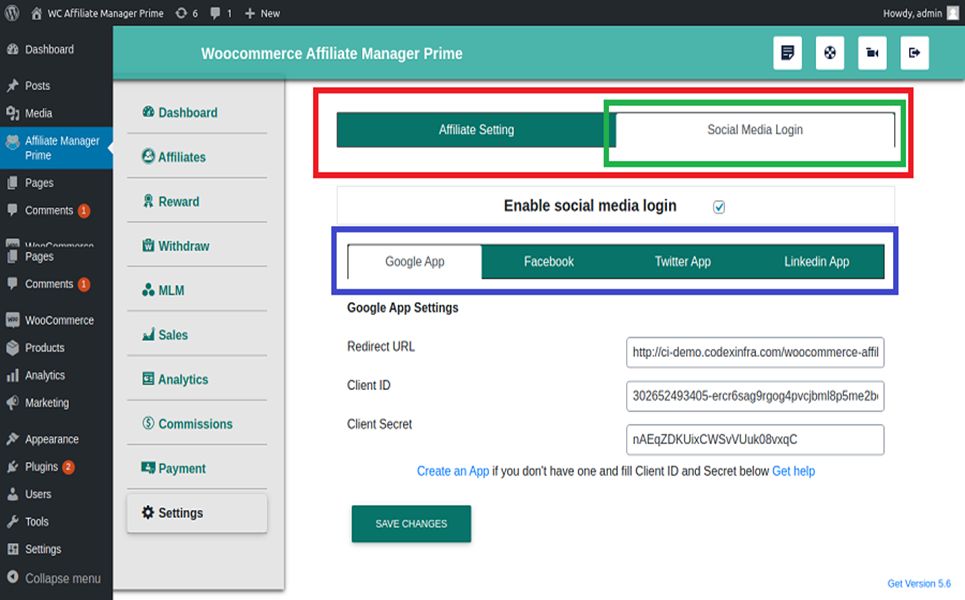Click the SAVE CHANGES button
Image resolution: width=965 pixels, height=600 pixels.
tap(411, 524)
